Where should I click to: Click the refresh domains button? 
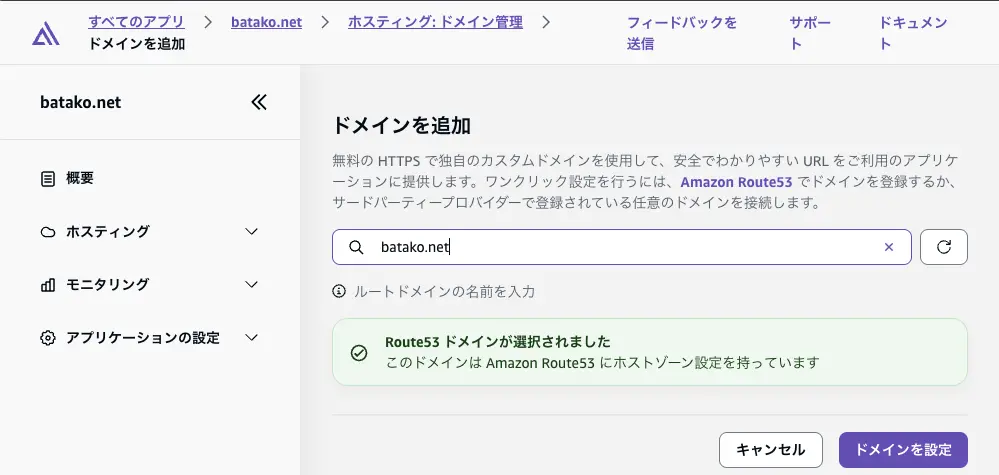(x=943, y=247)
